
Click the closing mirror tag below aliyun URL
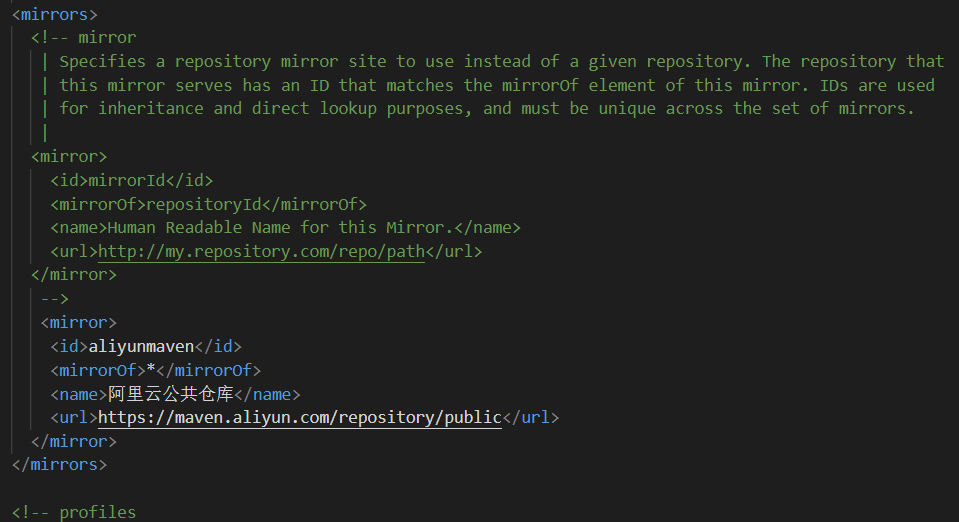tap(74, 441)
